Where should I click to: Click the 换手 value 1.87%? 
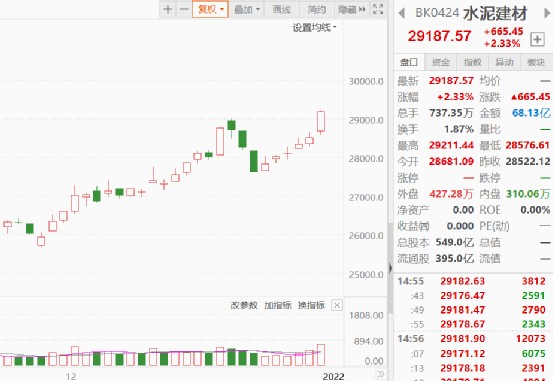click(x=459, y=129)
